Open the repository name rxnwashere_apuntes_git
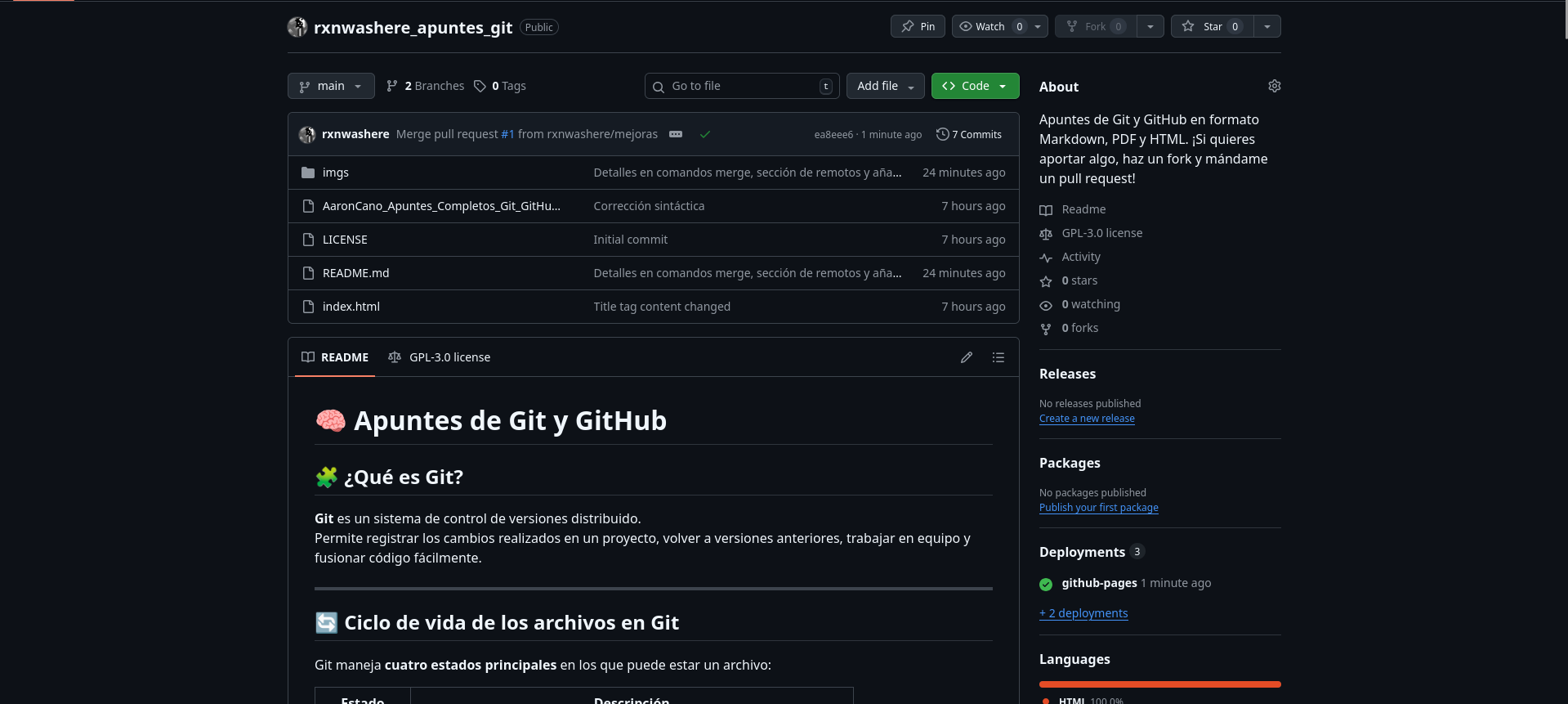Screen dimensions: 1568x704 413,27
